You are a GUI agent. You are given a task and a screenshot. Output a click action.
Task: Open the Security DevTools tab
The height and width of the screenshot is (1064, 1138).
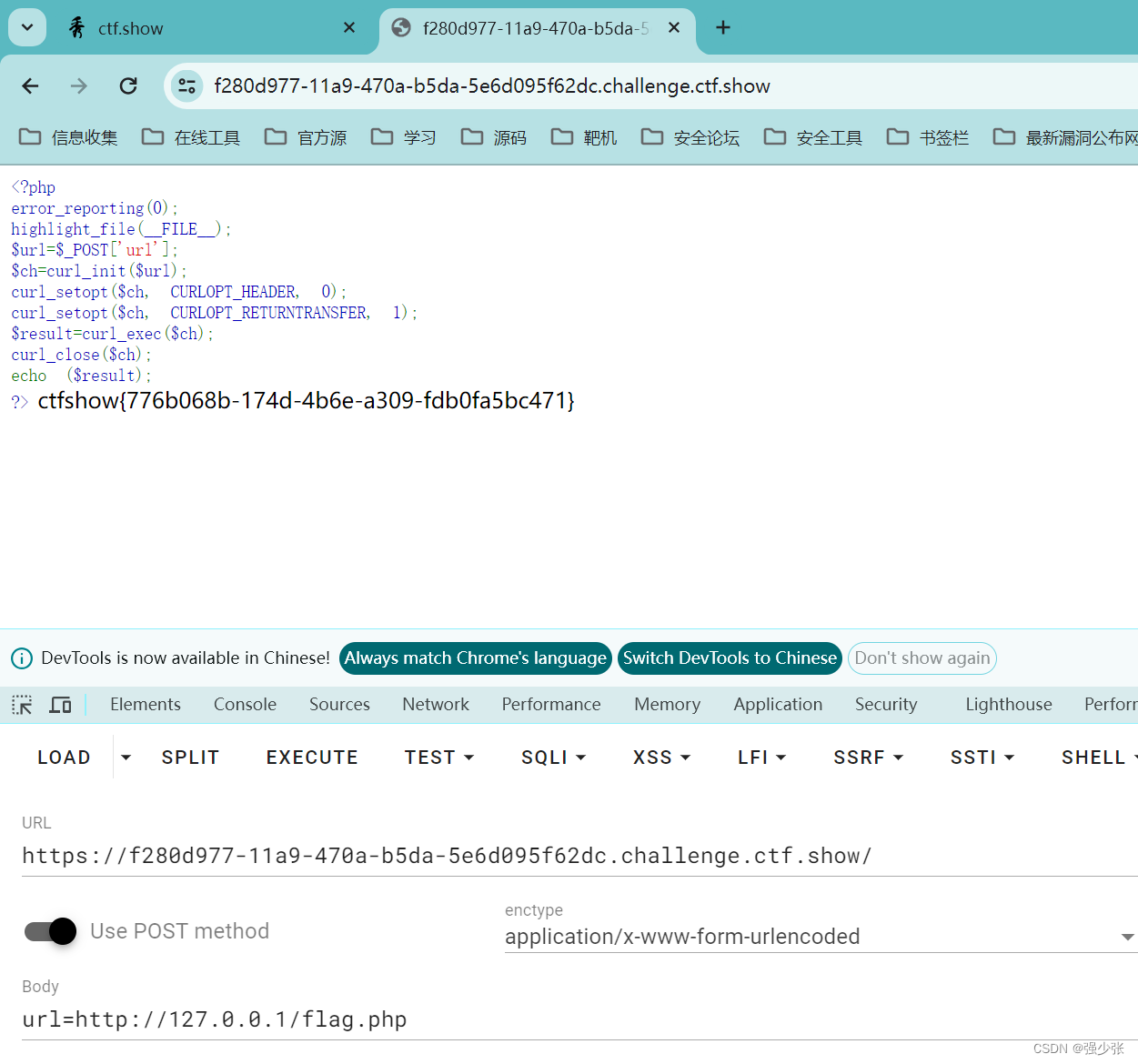[x=886, y=705]
